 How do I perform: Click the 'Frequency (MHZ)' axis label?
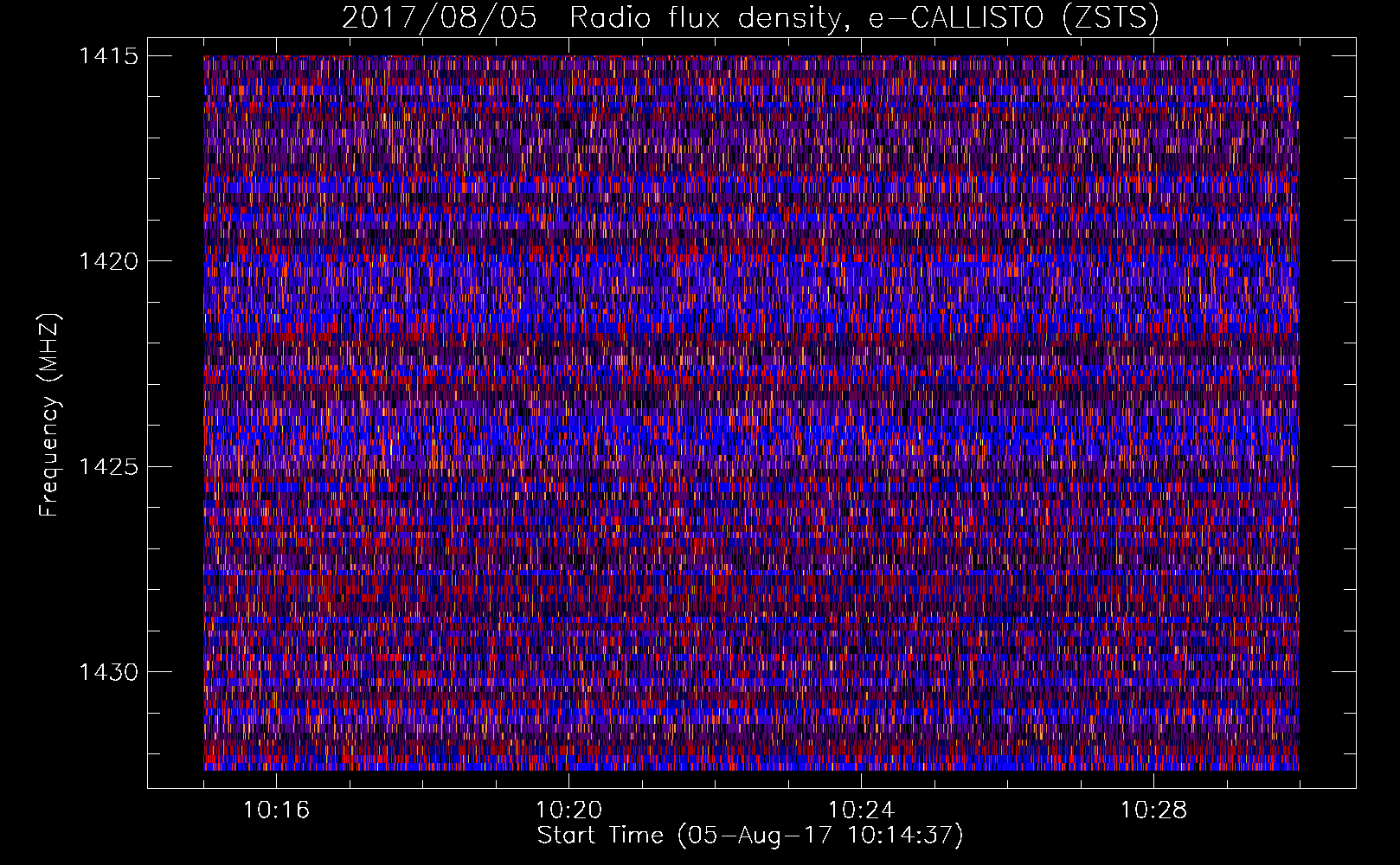click(50, 415)
